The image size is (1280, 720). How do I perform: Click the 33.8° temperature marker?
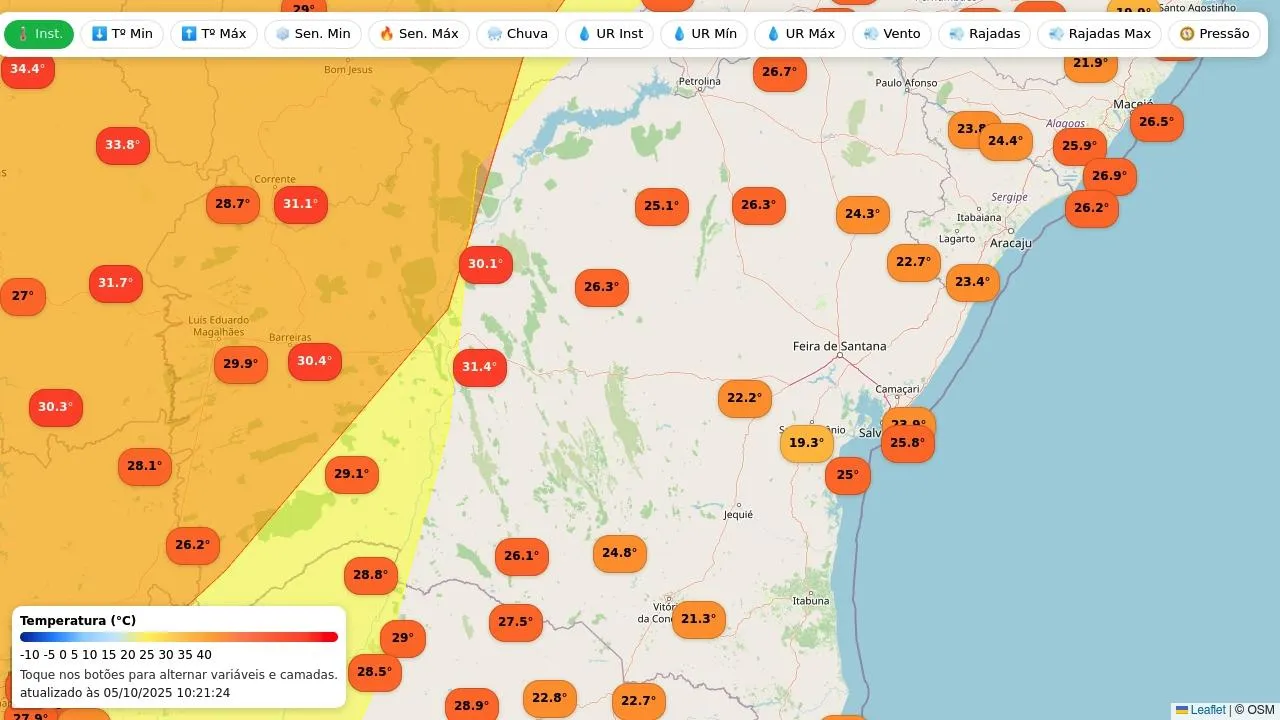122,145
